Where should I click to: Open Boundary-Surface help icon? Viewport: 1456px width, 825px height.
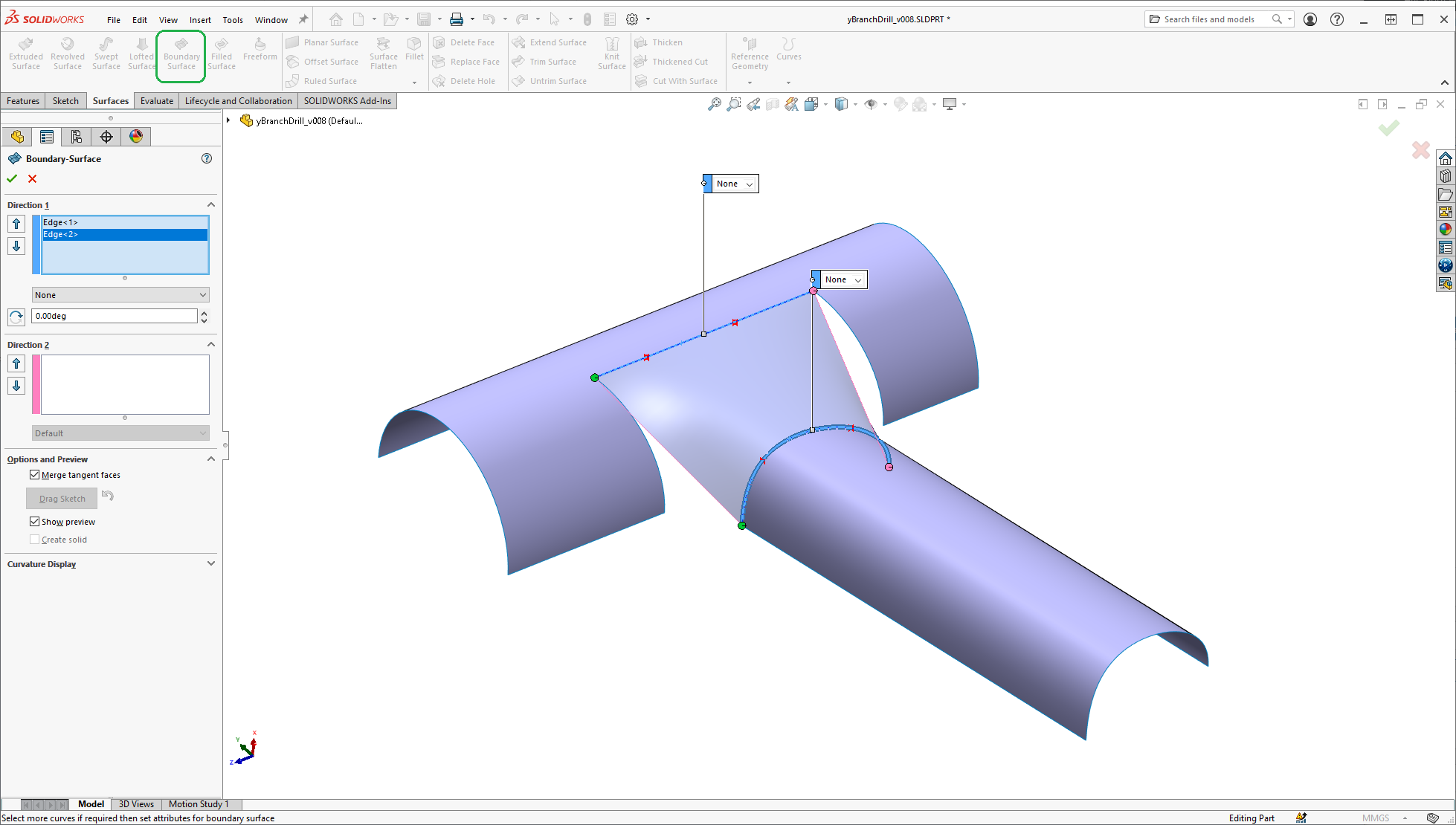[x=207, y=158]
